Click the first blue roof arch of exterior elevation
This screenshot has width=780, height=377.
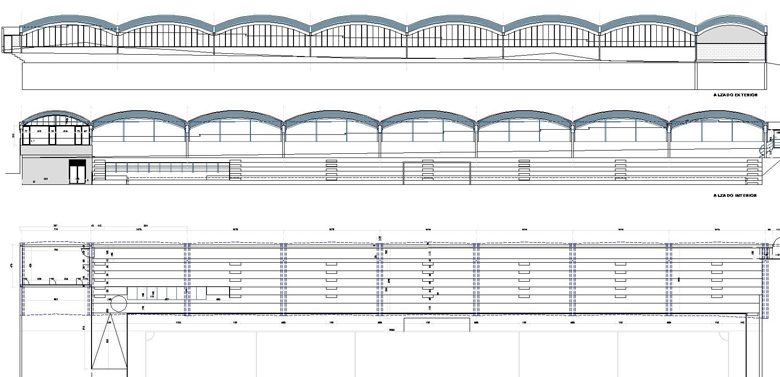69,23
